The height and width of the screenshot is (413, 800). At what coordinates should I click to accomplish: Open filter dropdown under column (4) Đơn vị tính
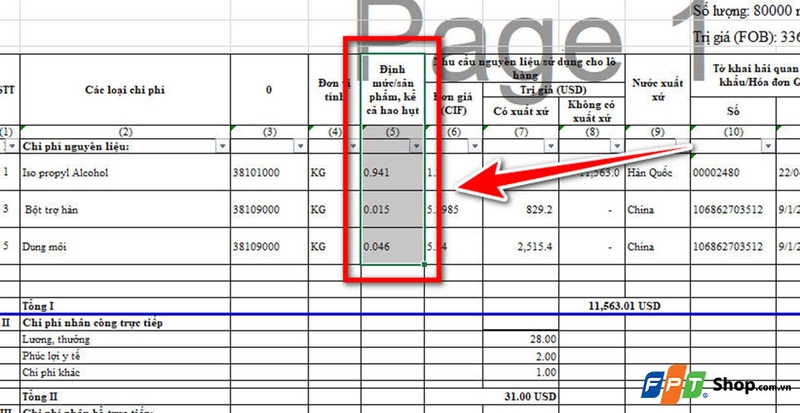click(x=354, y=147)
